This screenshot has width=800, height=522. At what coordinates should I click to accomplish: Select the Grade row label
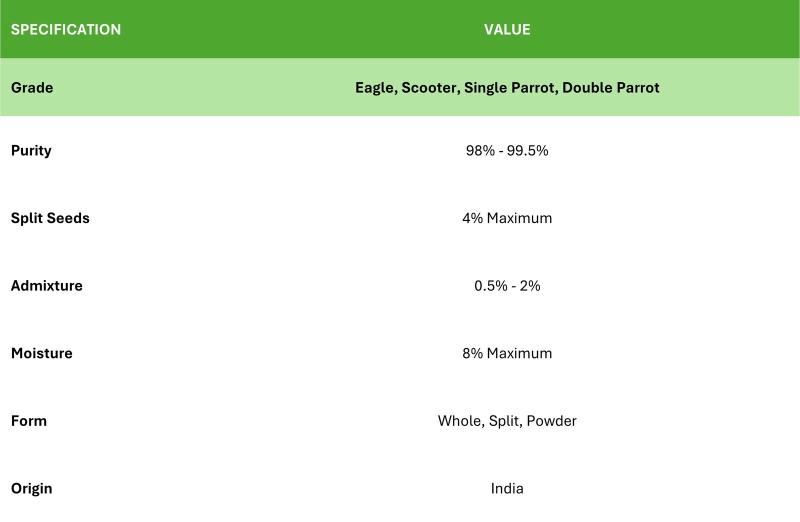point(32,87)
